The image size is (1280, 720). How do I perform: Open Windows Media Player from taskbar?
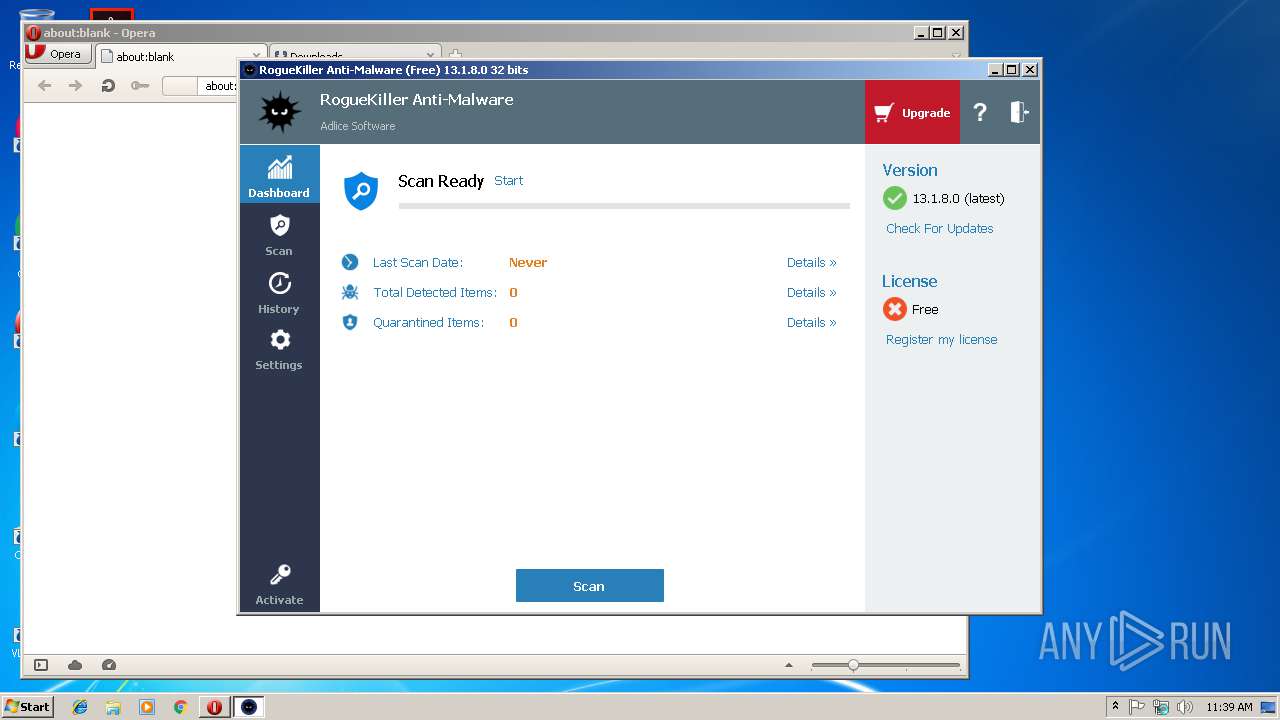point(147,707)
